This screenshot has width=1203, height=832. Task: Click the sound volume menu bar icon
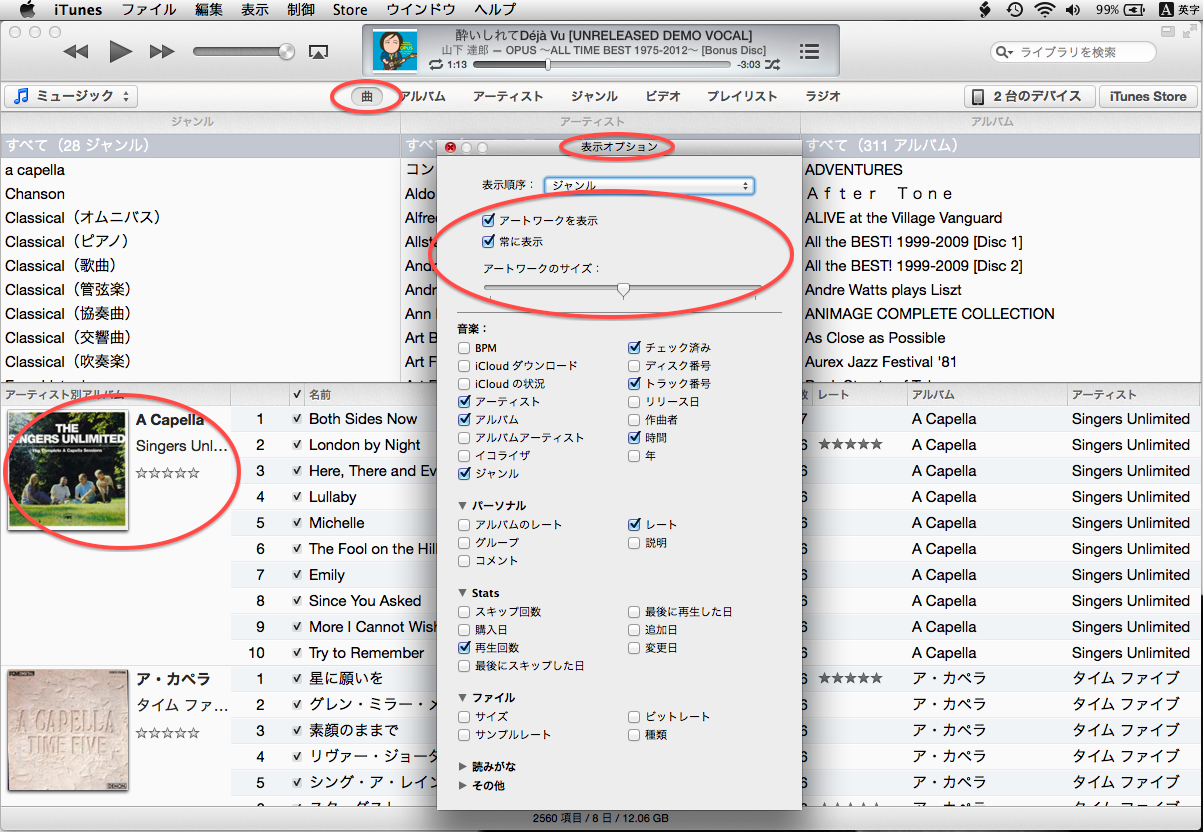tap(1074, 10)
